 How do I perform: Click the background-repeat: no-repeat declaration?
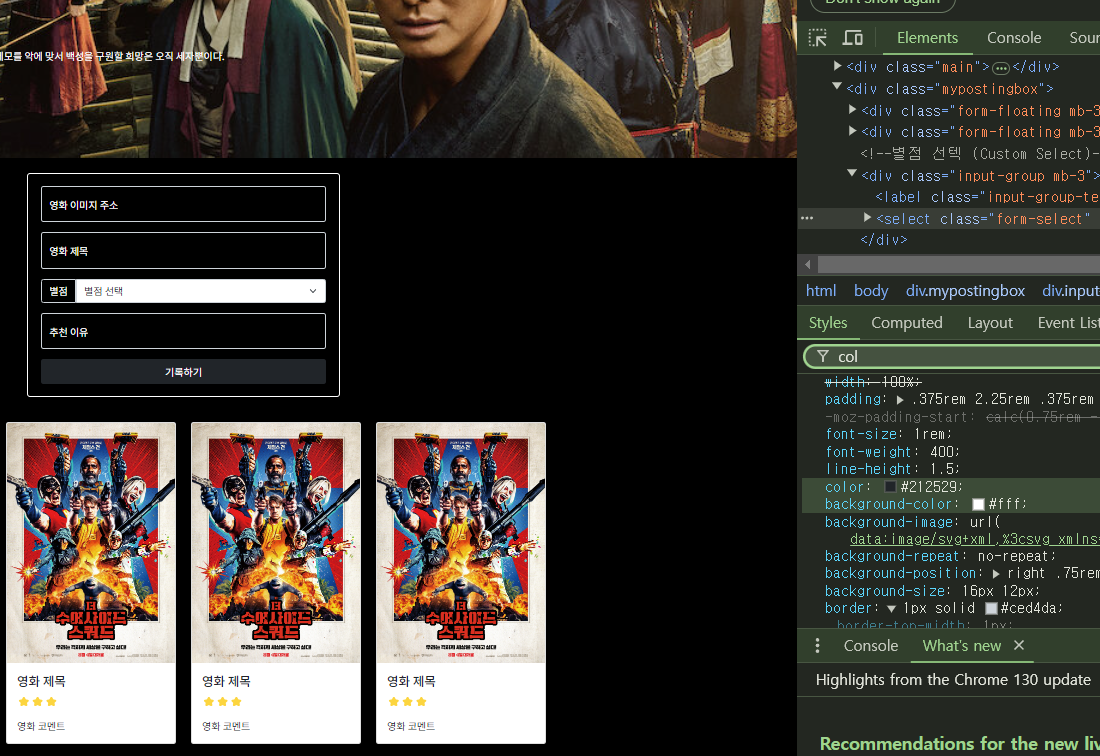(940, 556)
